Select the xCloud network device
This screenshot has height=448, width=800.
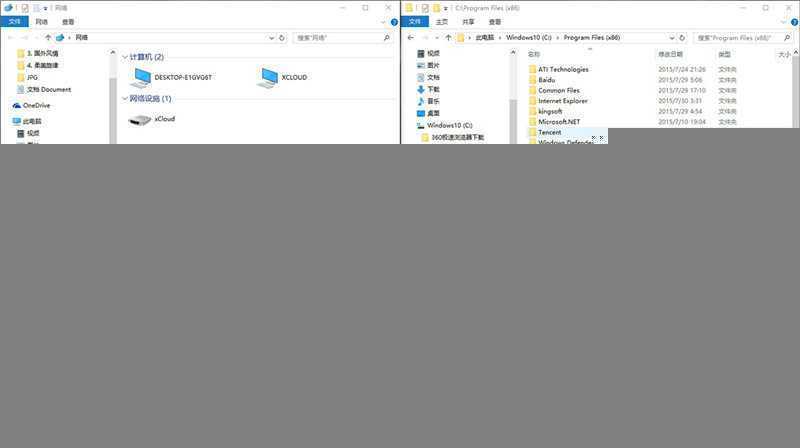point(152,119)
